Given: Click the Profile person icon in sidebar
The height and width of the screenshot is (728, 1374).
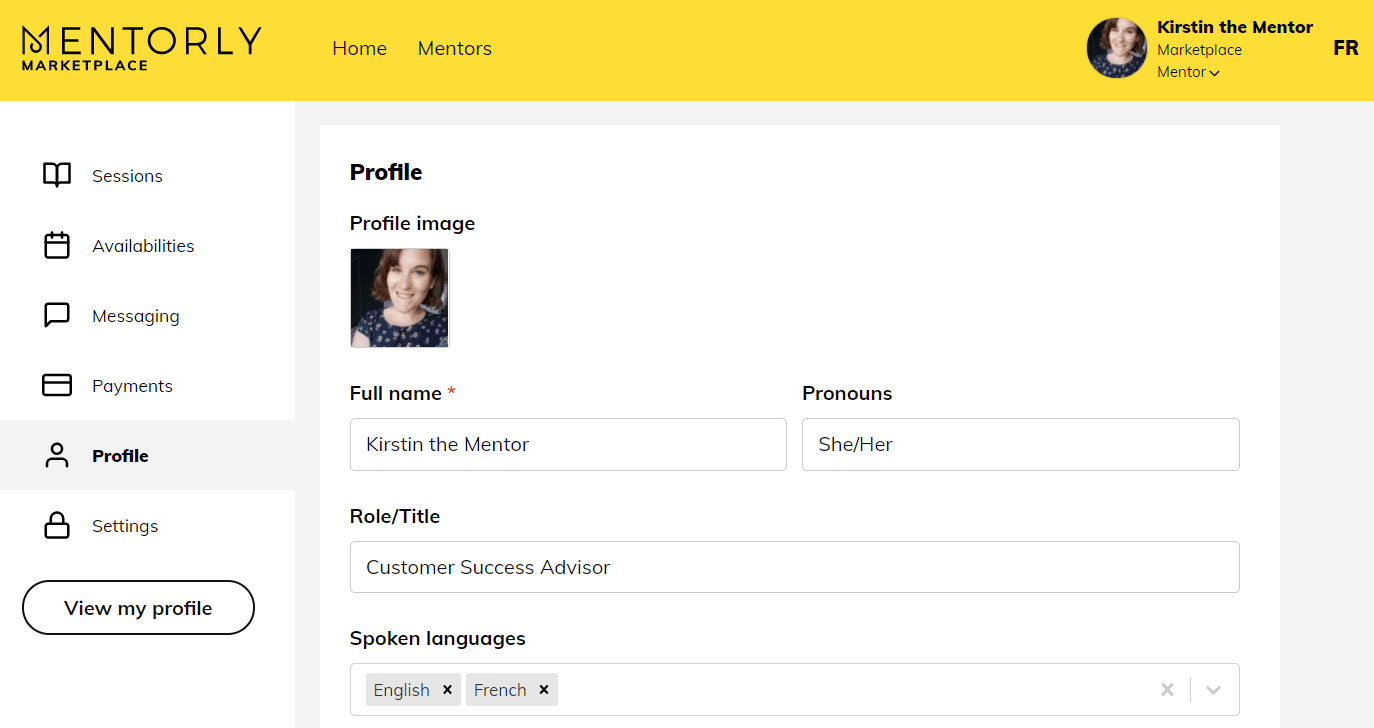Looking at the screenshot, I should [x=57, y=456].
